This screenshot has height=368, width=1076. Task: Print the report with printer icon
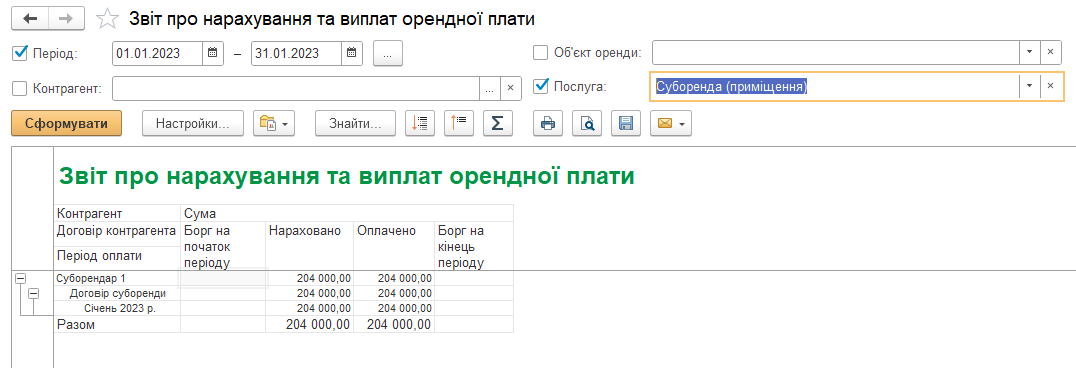tap(548, 124)
